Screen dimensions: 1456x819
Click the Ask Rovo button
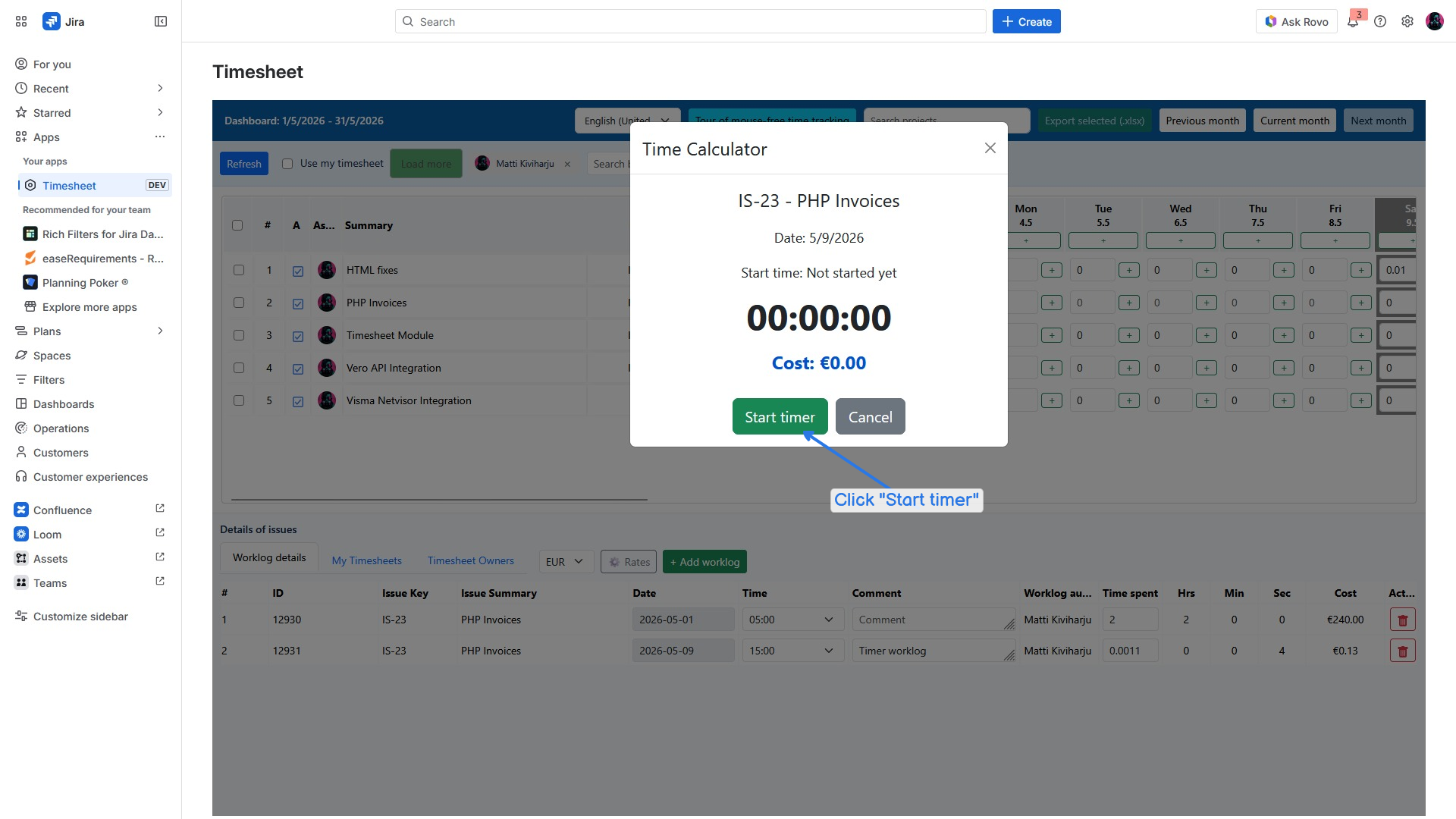point(1297,21)
